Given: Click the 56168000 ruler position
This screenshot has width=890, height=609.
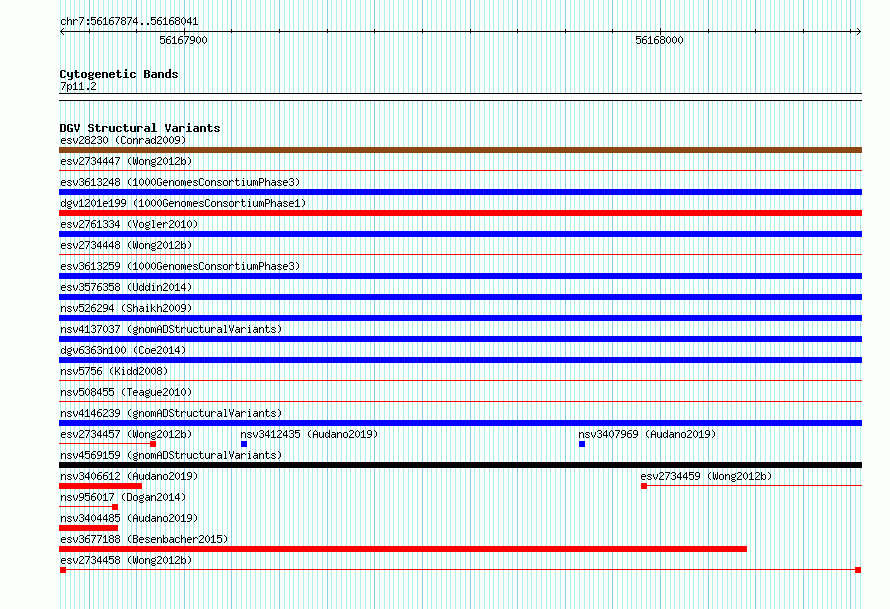Looking at the screenshot, I should pos(660,40).
